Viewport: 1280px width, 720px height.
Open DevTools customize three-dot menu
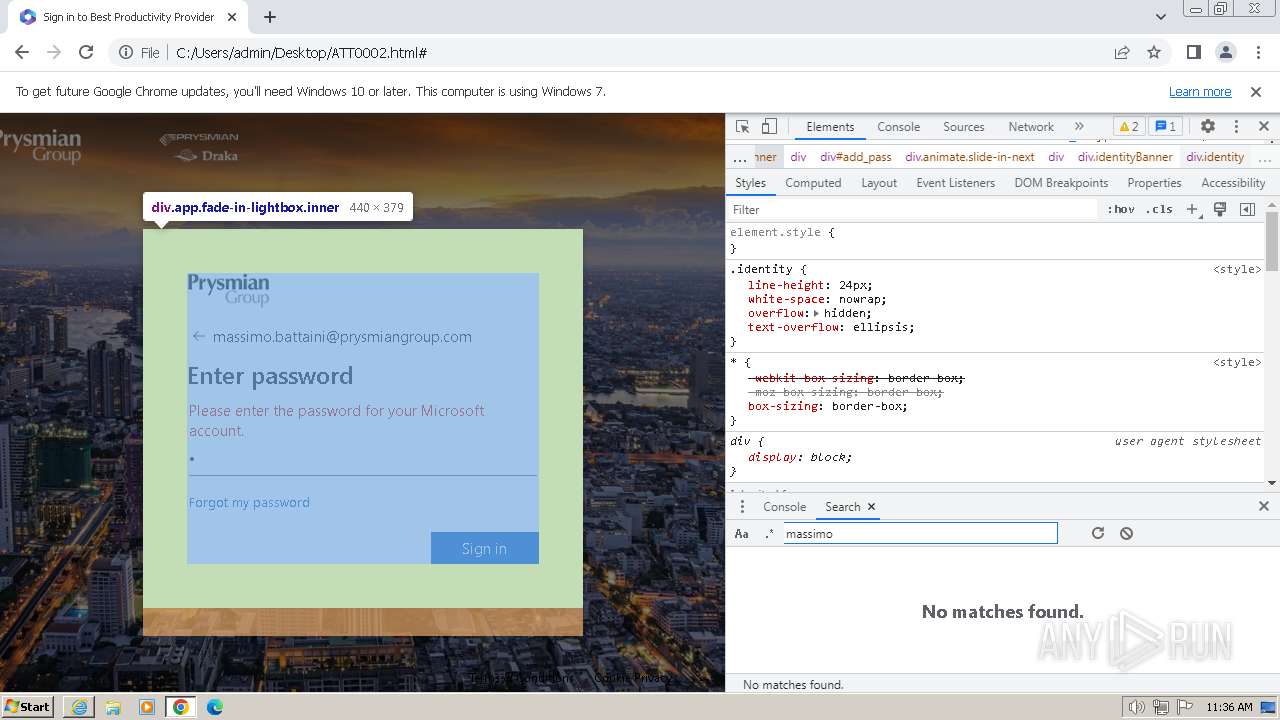(x=1236, y=127)
